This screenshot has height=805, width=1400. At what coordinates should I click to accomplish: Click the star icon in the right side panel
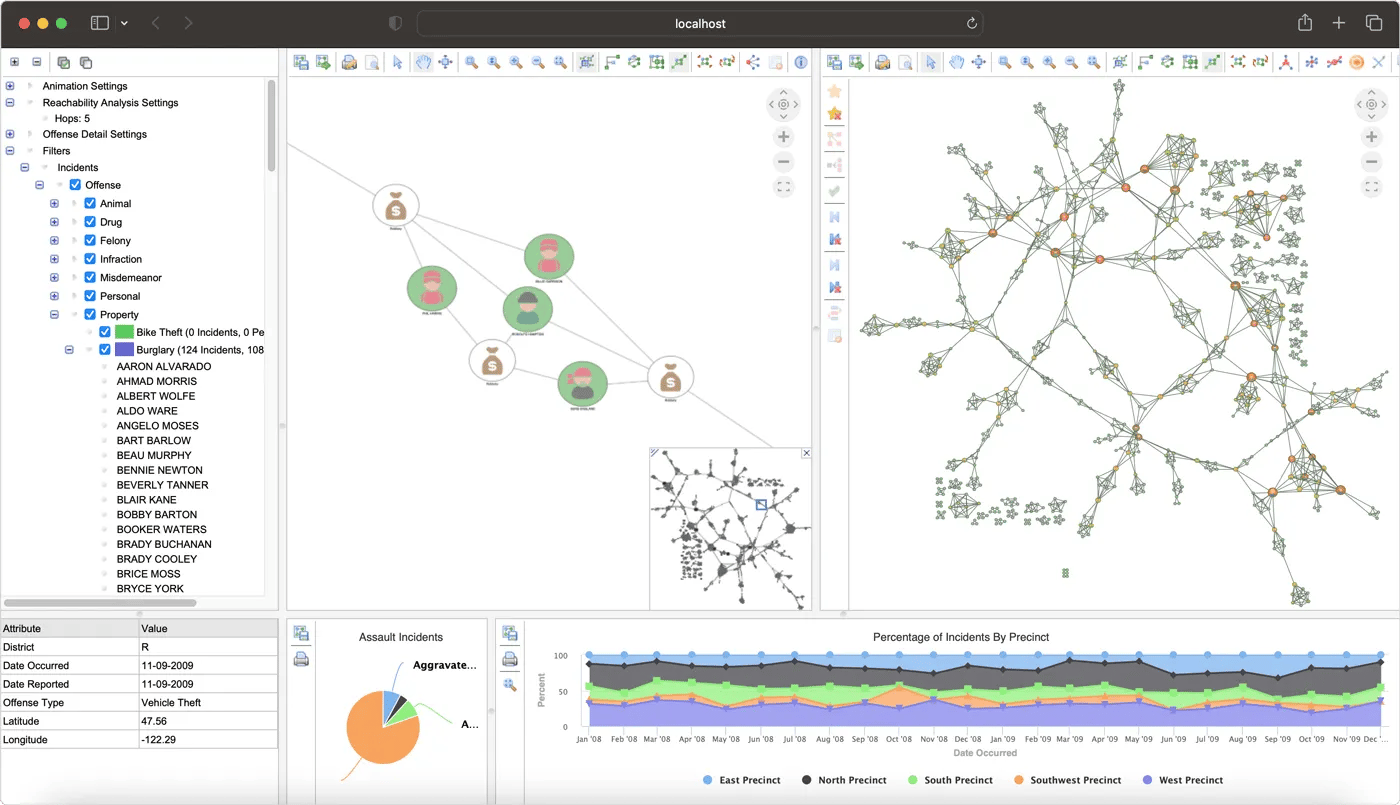(837, 90)
